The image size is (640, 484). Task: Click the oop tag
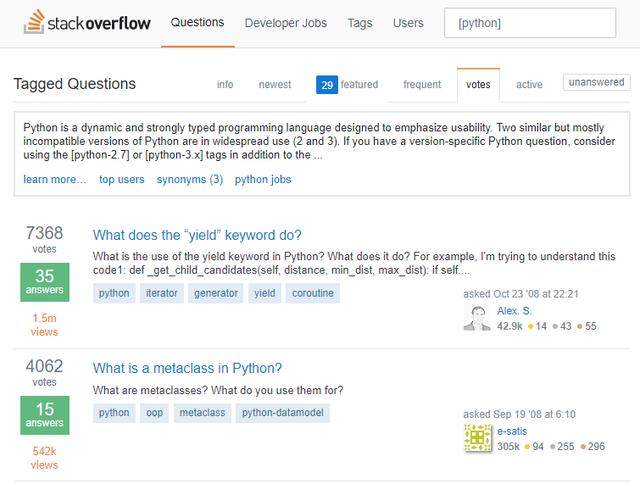(x=154, y=413)
